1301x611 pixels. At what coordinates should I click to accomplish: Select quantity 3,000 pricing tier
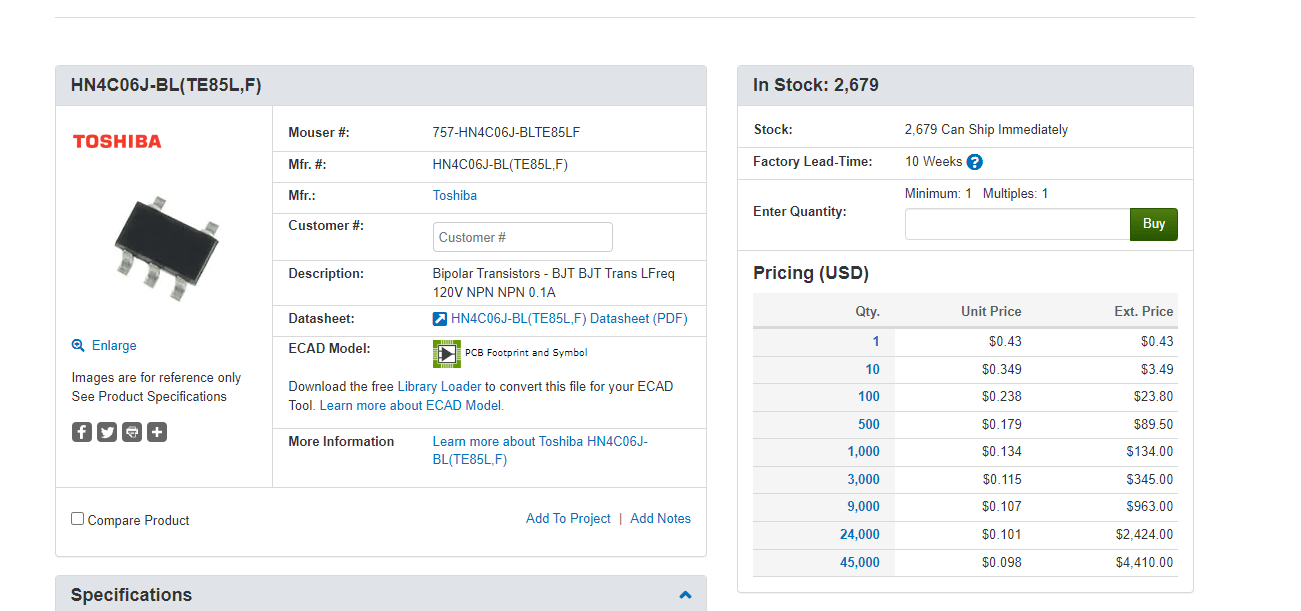point(864,480)
